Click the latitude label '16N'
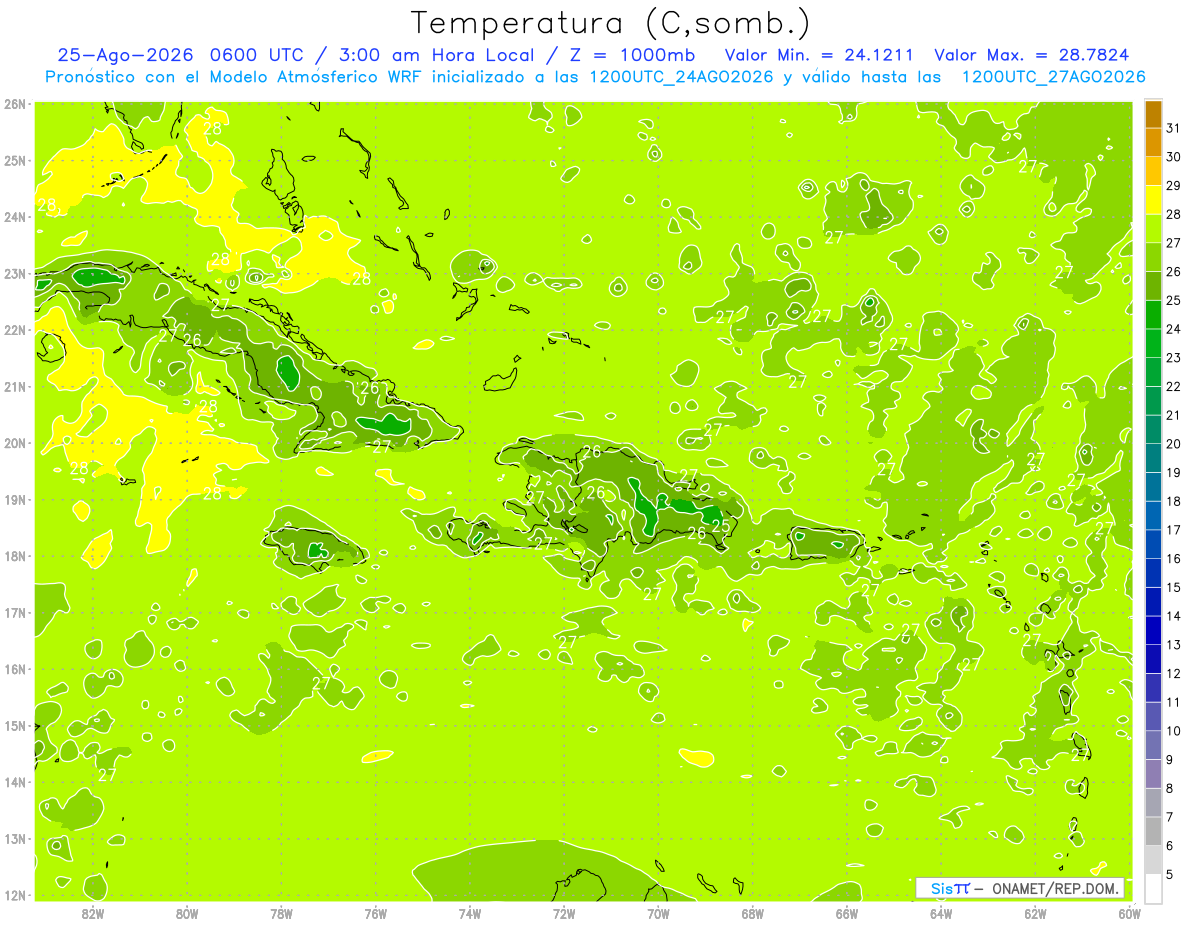 coord(16,669)
